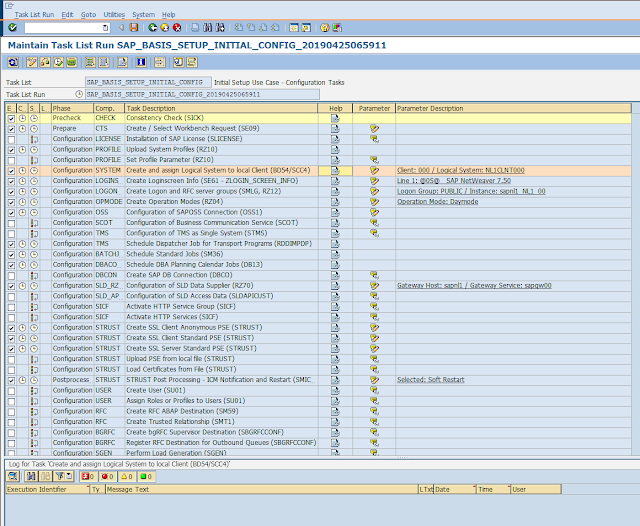Image resolution: width=640 pixels, height=526 pixels.
Task: Open the Goto menu
Action: click(x=88, y=14)
